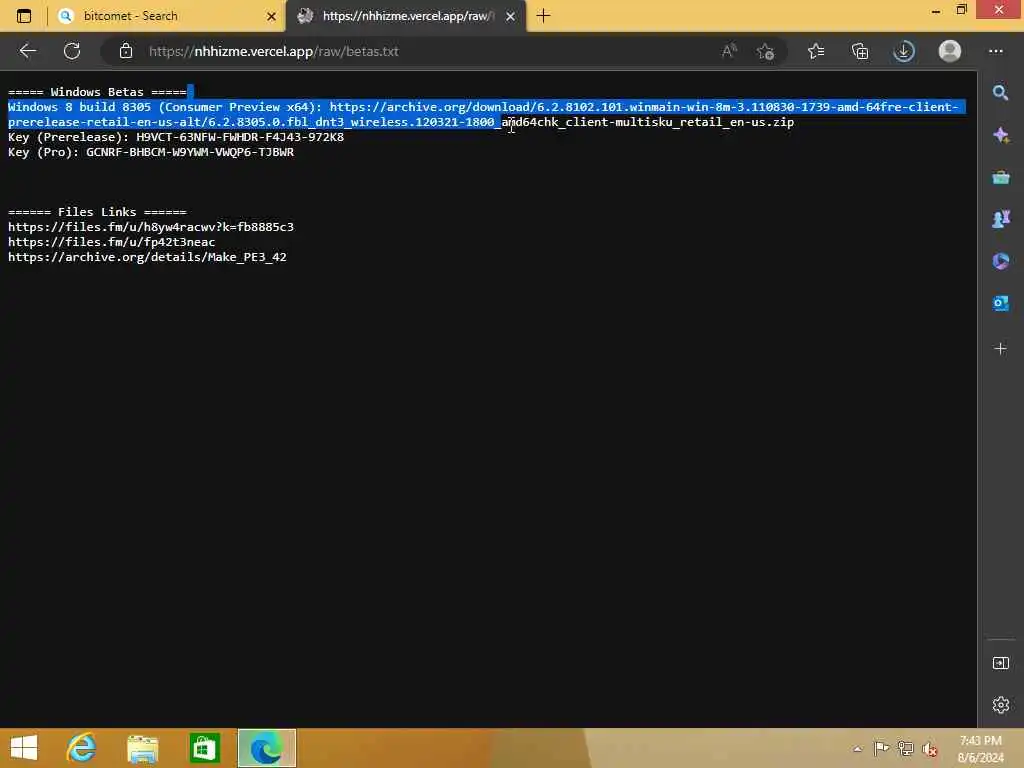The width and height of the screenshot is (1024, 768).
Task: Show Downloads flyout
Action: point(904,51)
